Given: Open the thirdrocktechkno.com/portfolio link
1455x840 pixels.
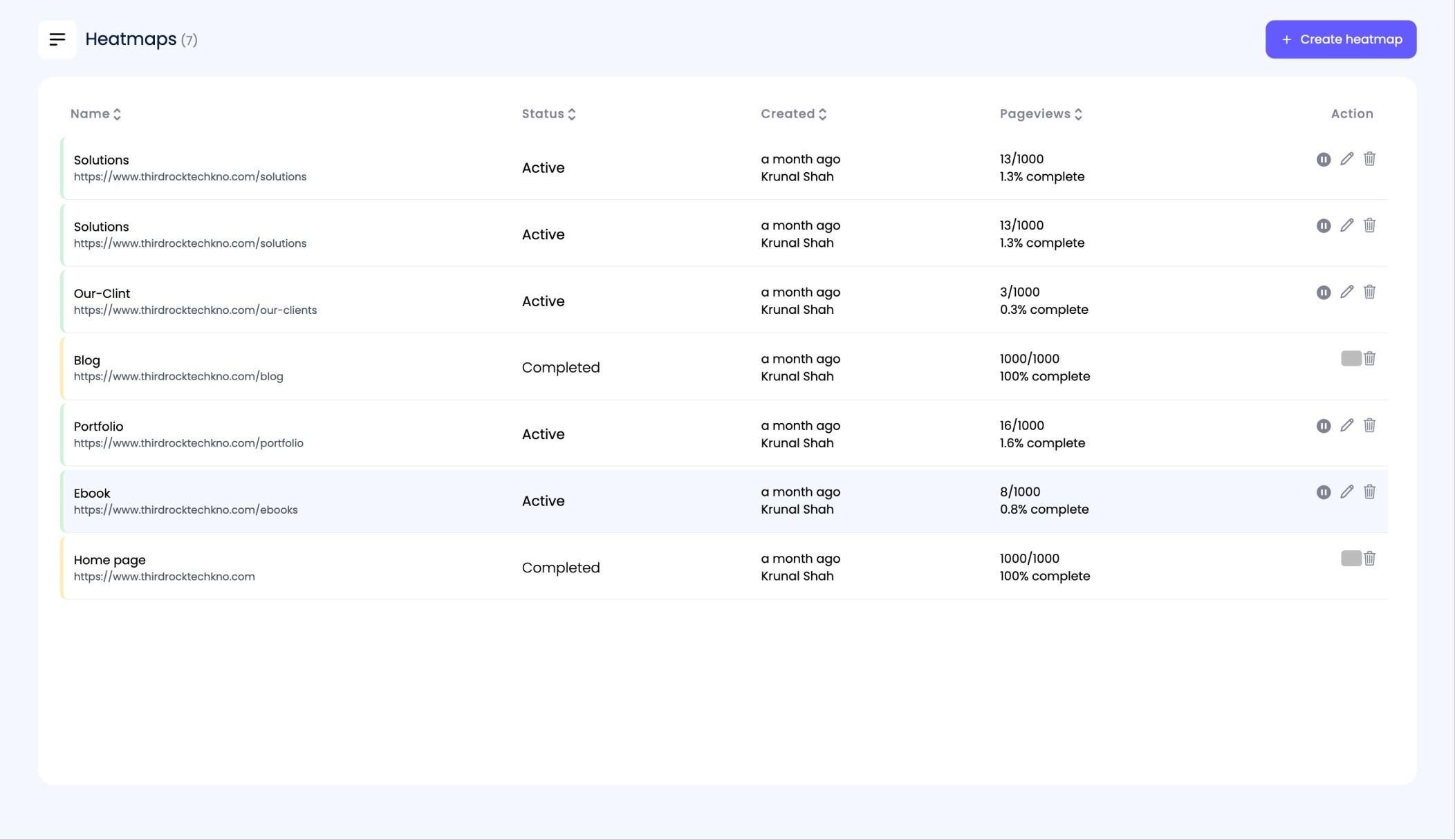Looking at the screenshot, I should tap(188, 443).
